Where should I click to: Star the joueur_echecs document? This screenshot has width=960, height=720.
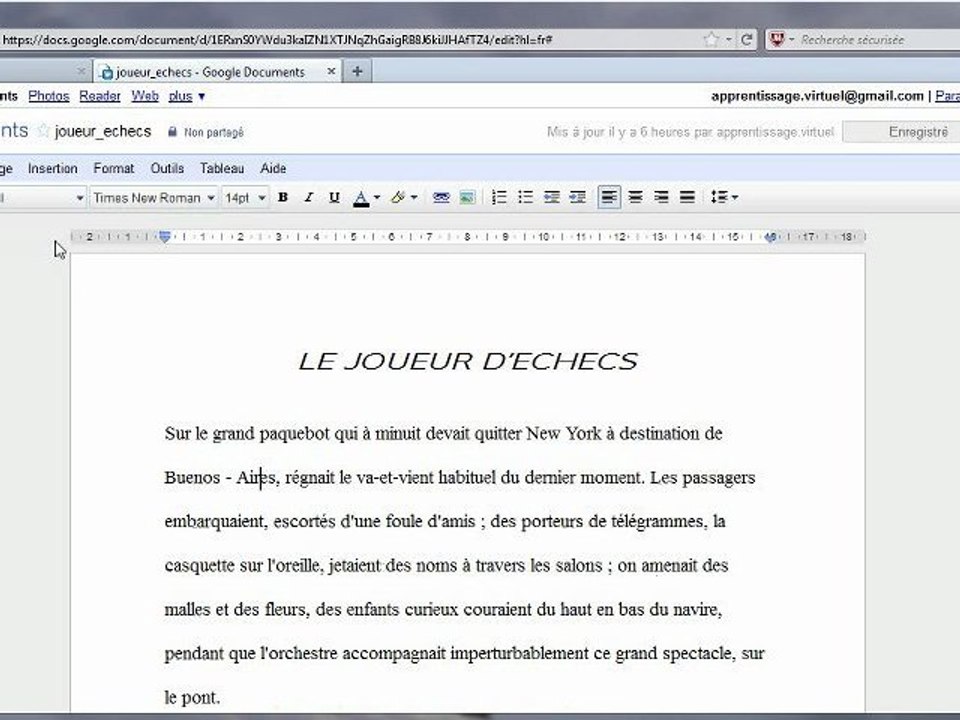[43, 131]
